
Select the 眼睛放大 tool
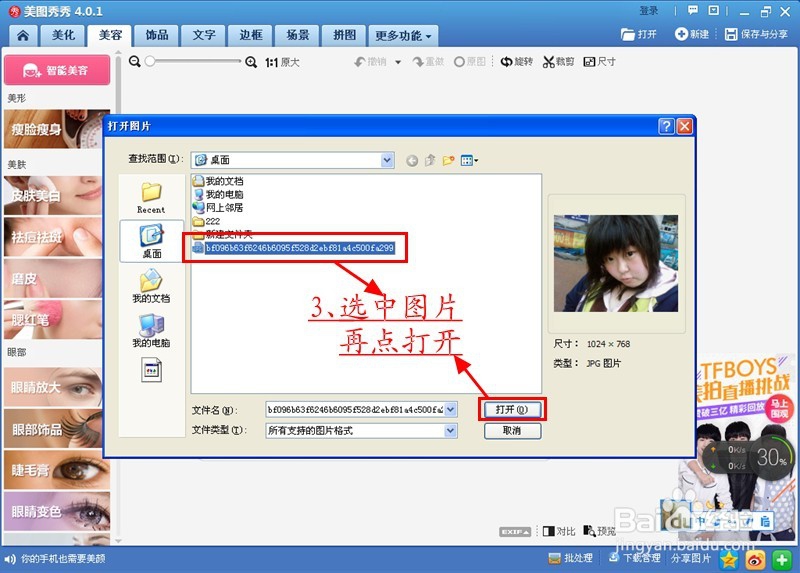54,387
